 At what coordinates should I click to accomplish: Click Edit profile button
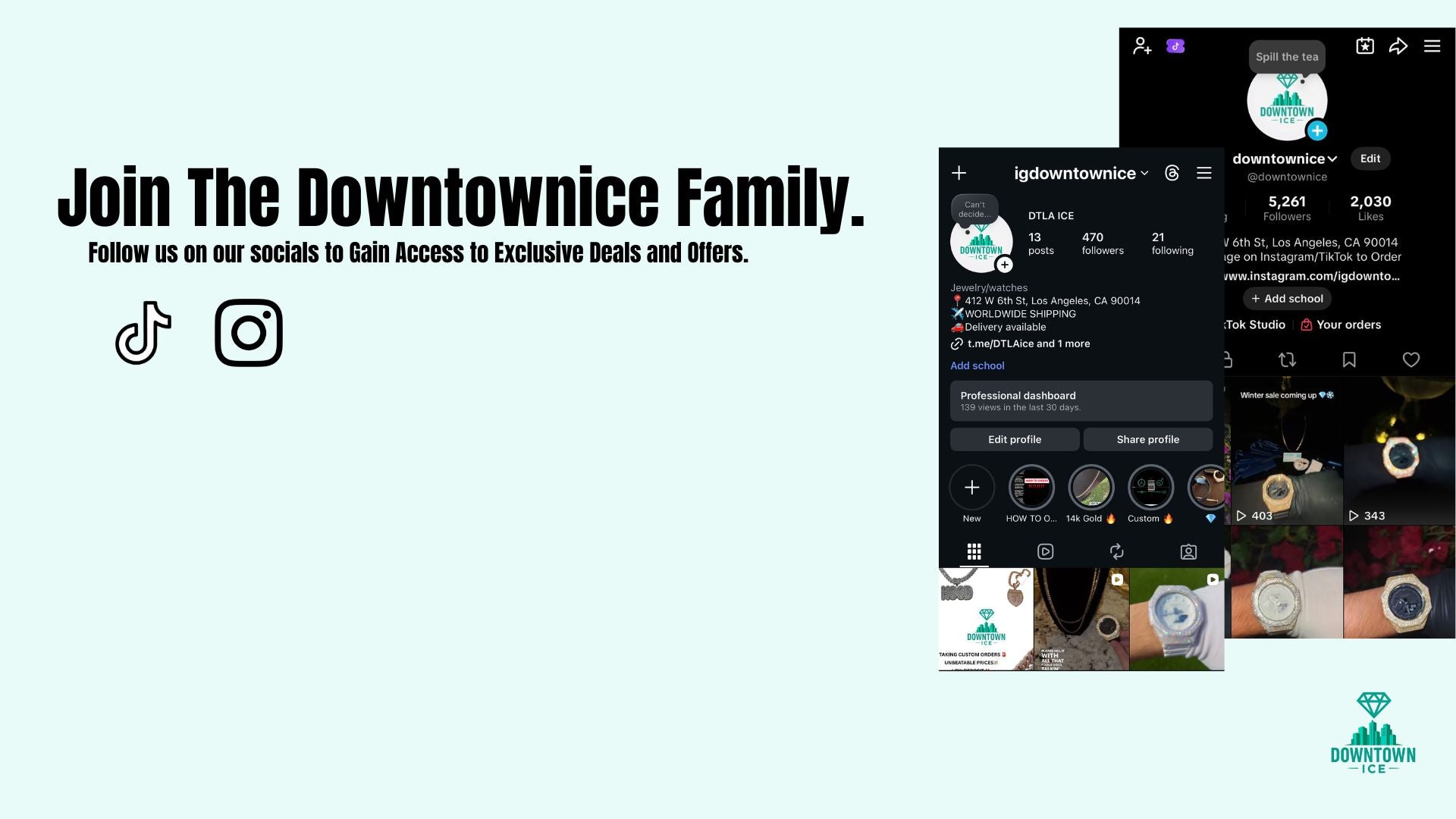pyautogui.click(x=1014, y=440)
